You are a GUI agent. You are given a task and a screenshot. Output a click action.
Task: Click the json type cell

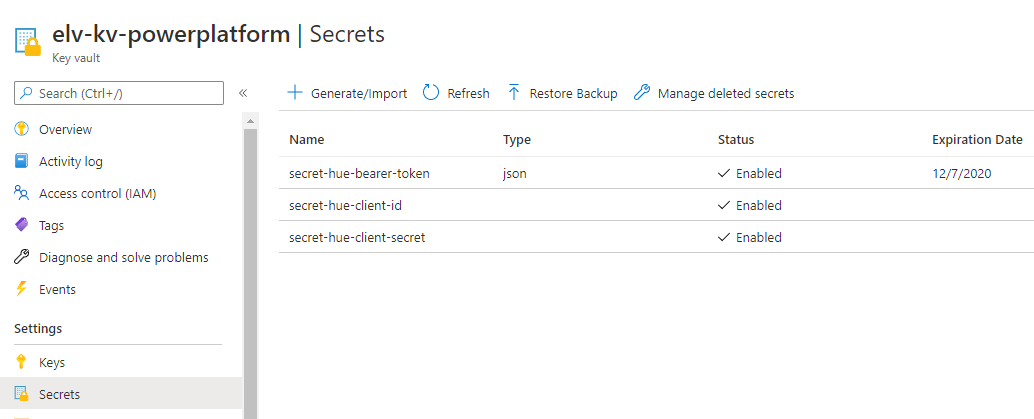click(x=515, y=174)
